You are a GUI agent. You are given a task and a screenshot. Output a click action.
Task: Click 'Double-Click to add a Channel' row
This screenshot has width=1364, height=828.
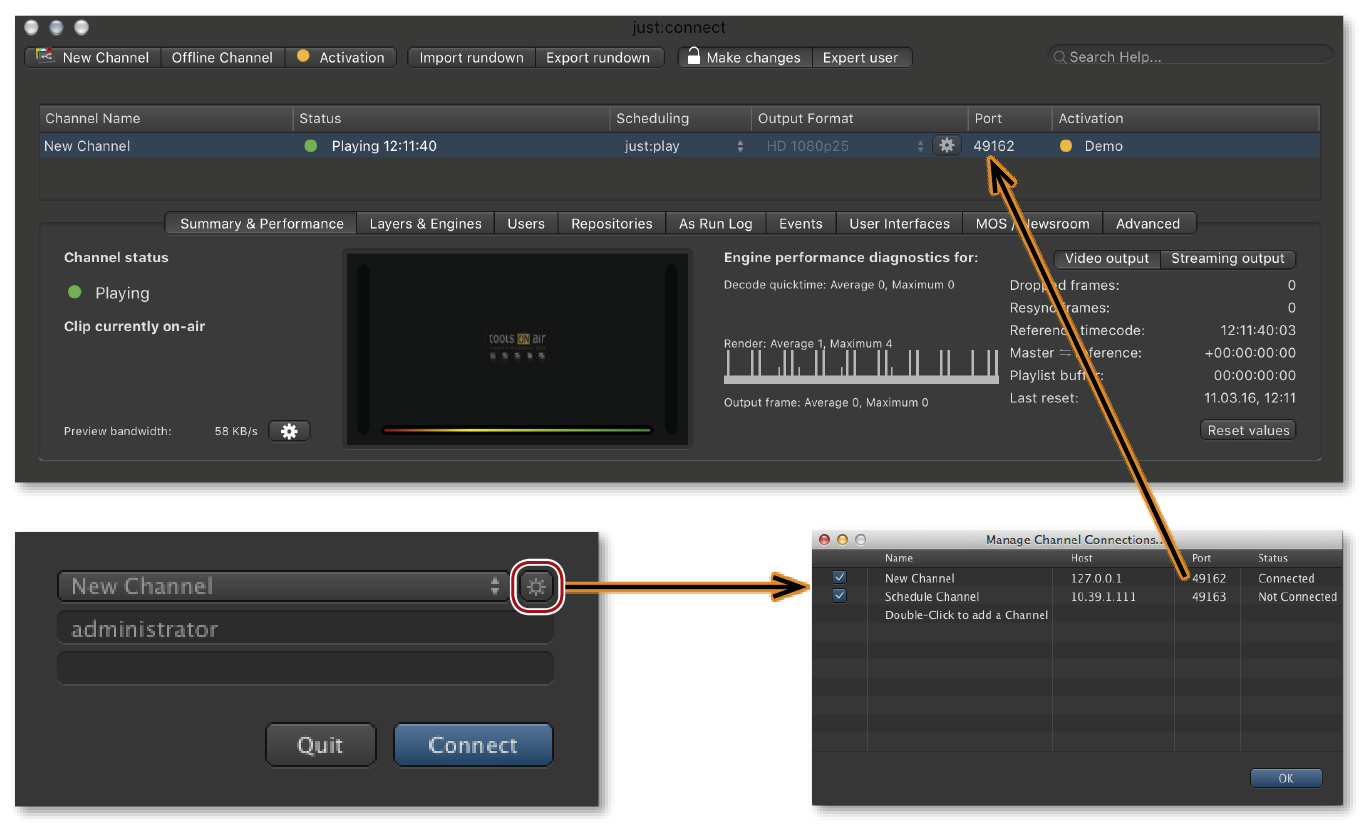coord(966,615)
